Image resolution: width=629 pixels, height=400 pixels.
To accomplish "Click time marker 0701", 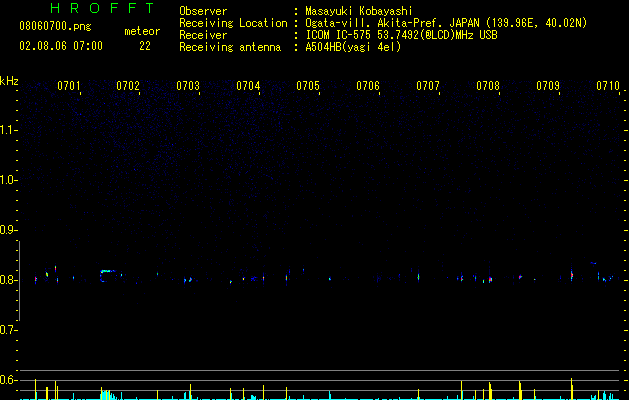I will pyautogui.click(x=69, y=85).
